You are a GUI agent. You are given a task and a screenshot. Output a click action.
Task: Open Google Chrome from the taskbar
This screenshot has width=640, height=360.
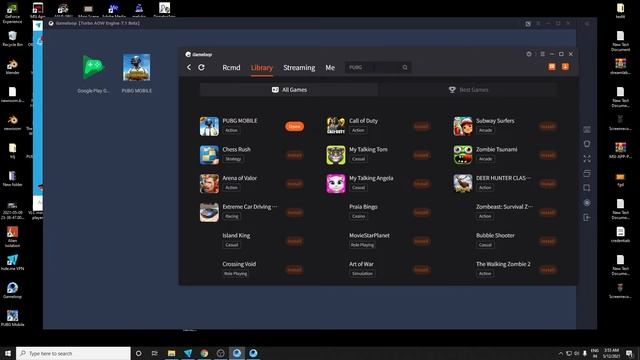click(204, 353)
